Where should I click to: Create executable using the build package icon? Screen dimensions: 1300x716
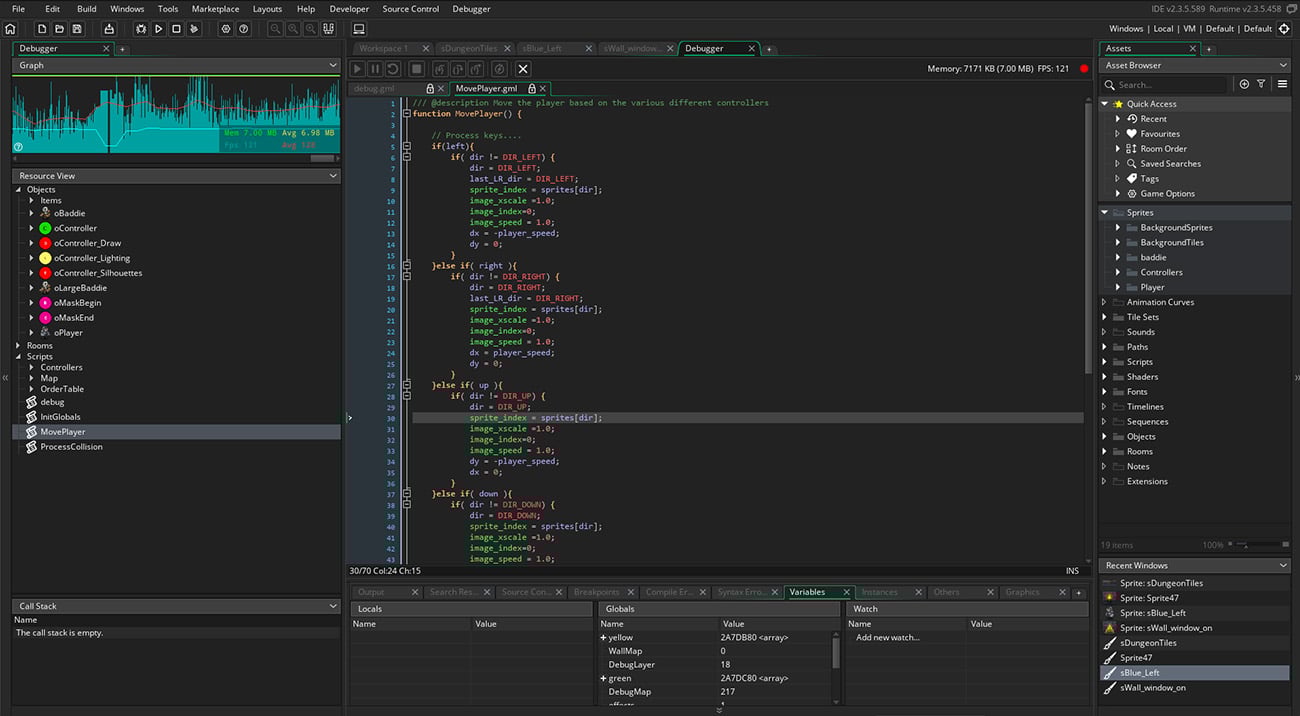(x=109, y=29)
